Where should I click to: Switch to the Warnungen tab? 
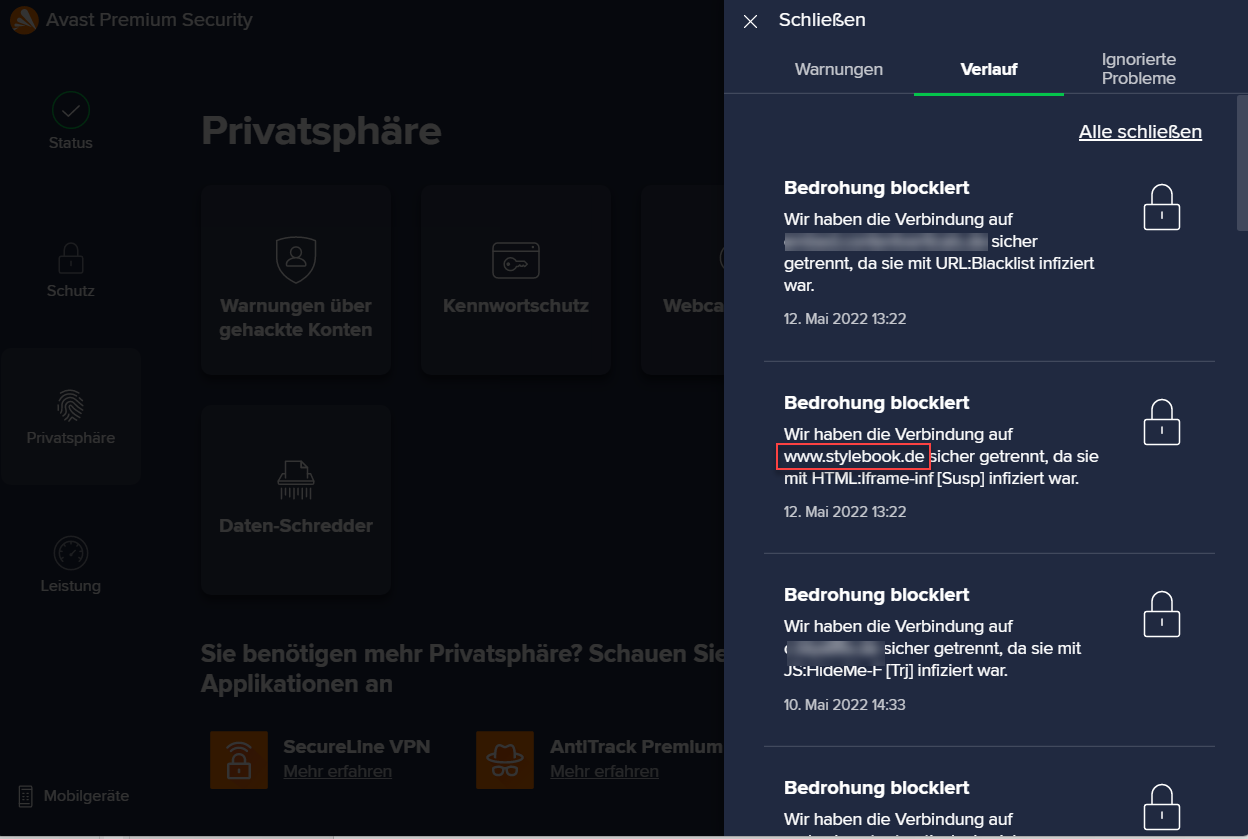[x=838, y=70]
